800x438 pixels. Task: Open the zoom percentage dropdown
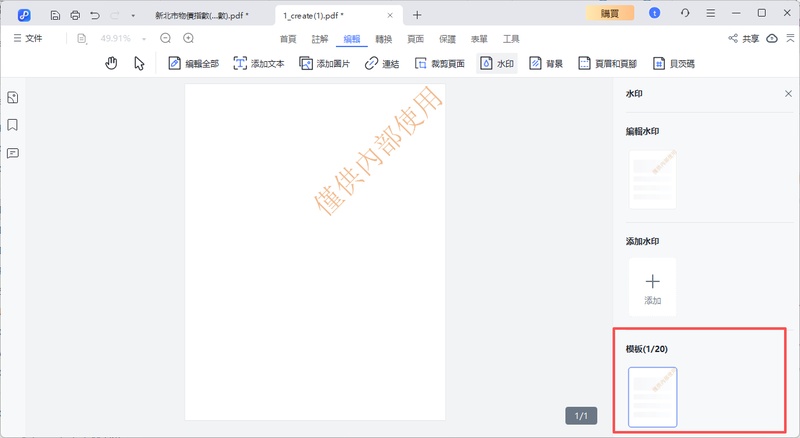click(144, 39)
